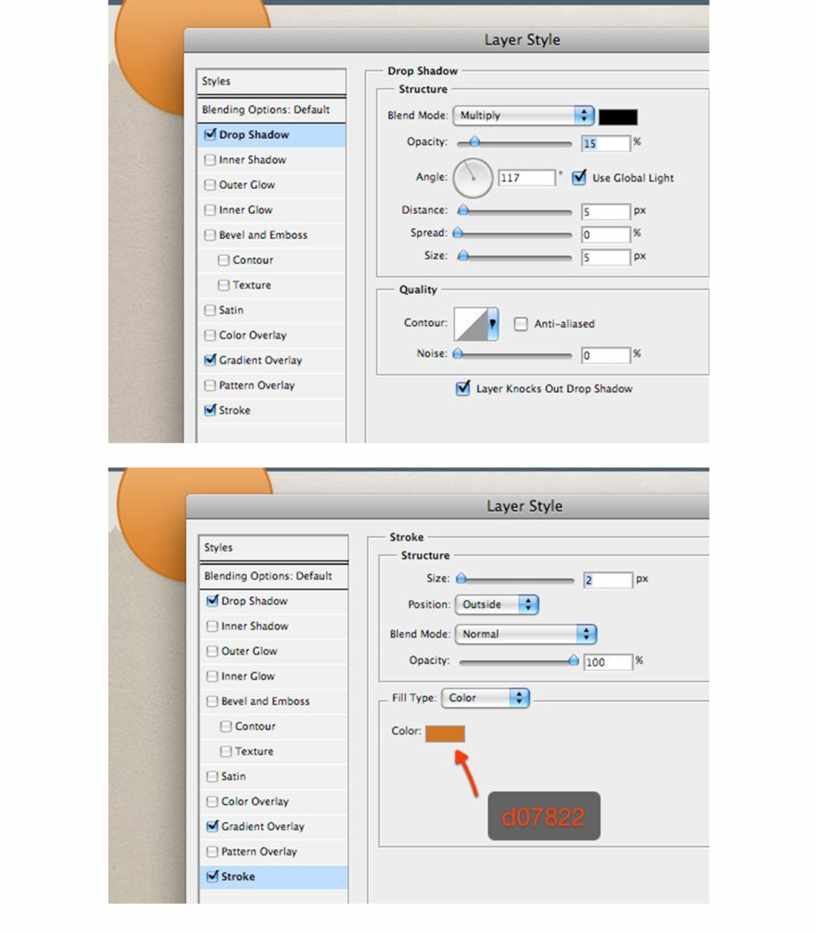The height and width of the screenshot is (933, 816).
Task: Enable Outer Glow in the bottom dialog
Action: [x=212, y=651]
